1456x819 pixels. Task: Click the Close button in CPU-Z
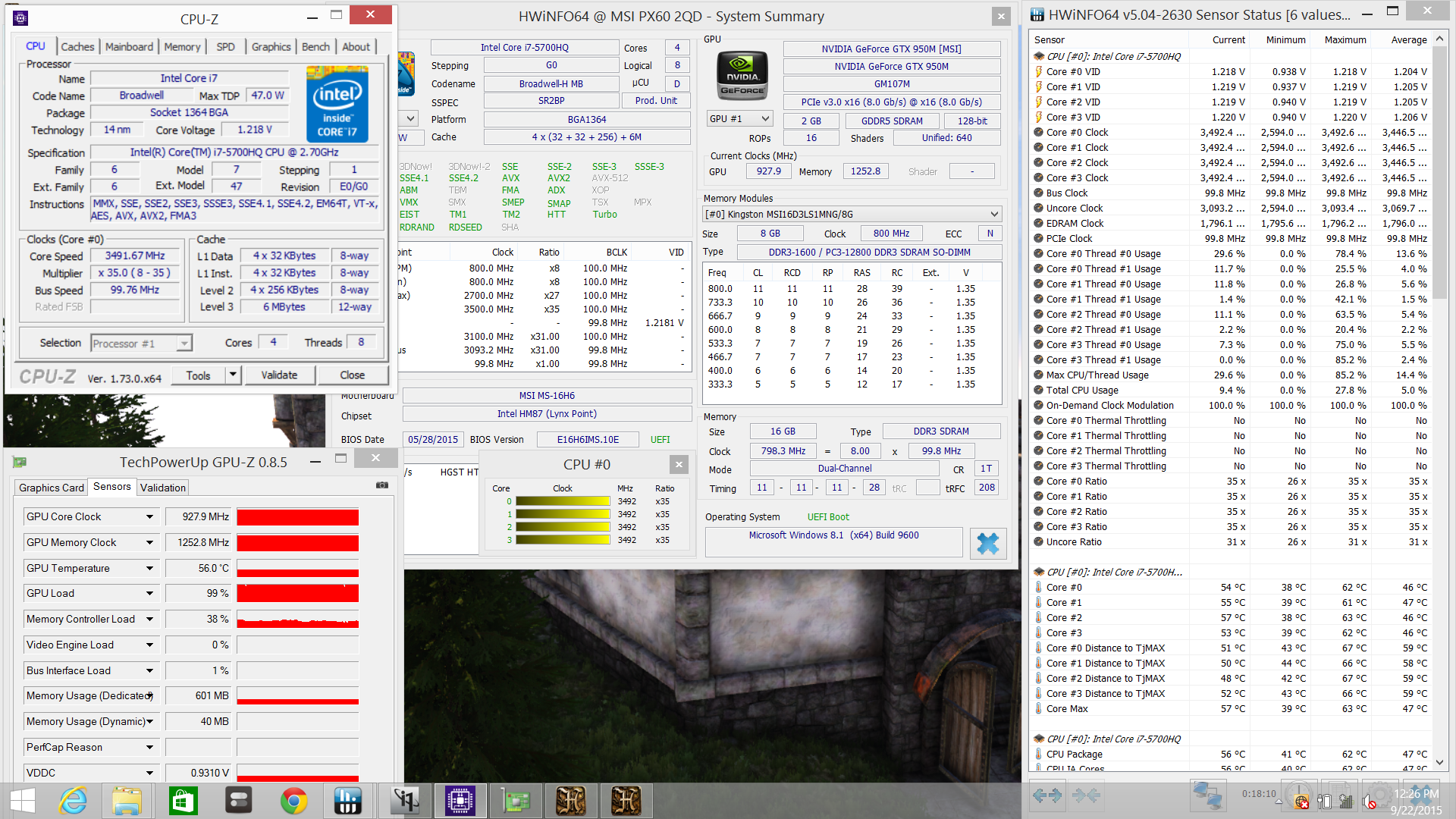(352, 375)
